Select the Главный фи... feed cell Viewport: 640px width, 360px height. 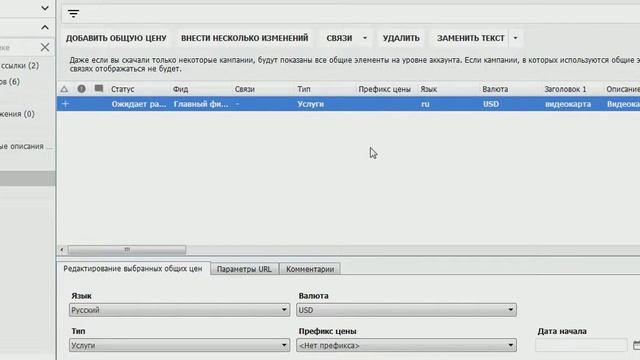pos(201,104)
